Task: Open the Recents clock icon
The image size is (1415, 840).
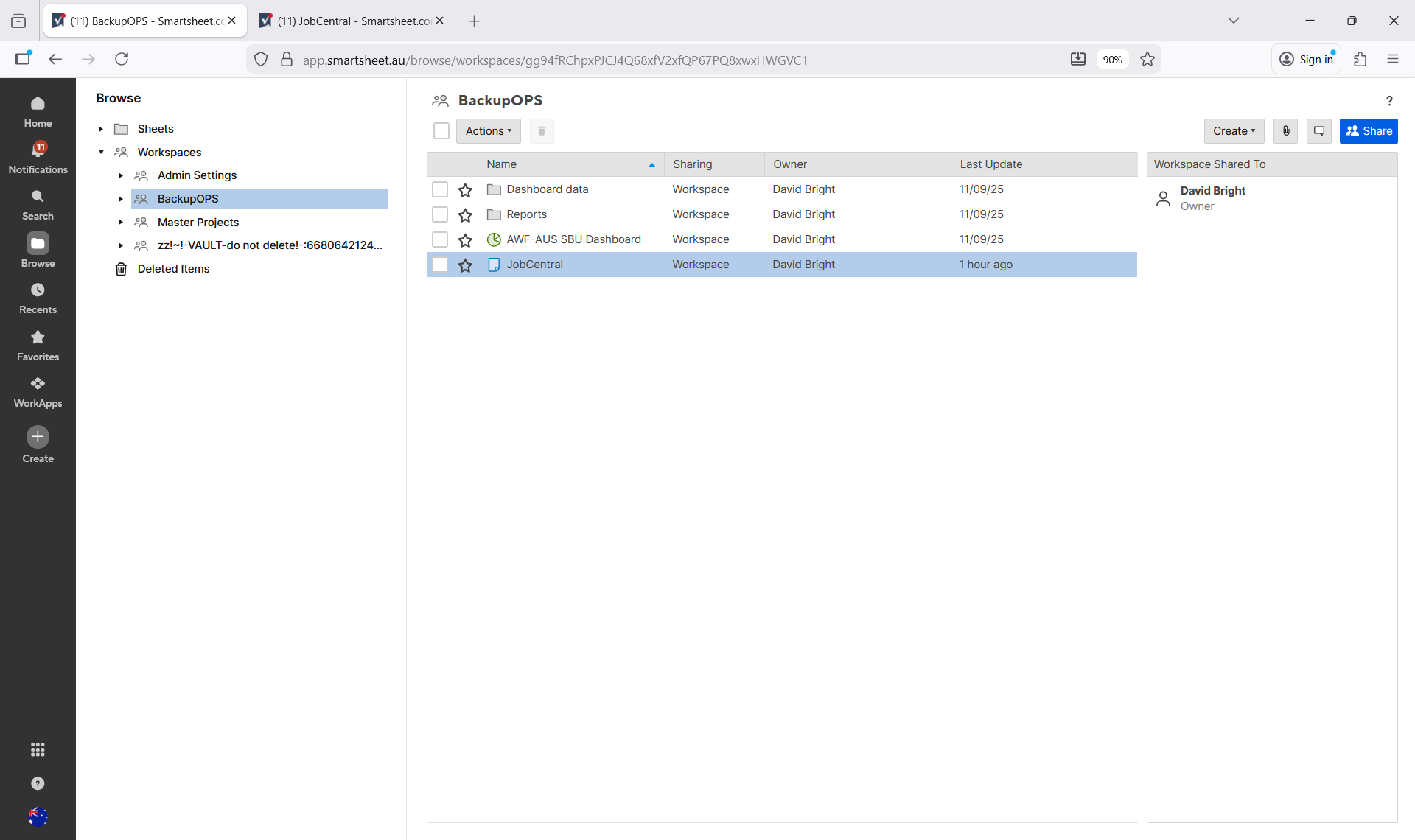Action: 38,290
